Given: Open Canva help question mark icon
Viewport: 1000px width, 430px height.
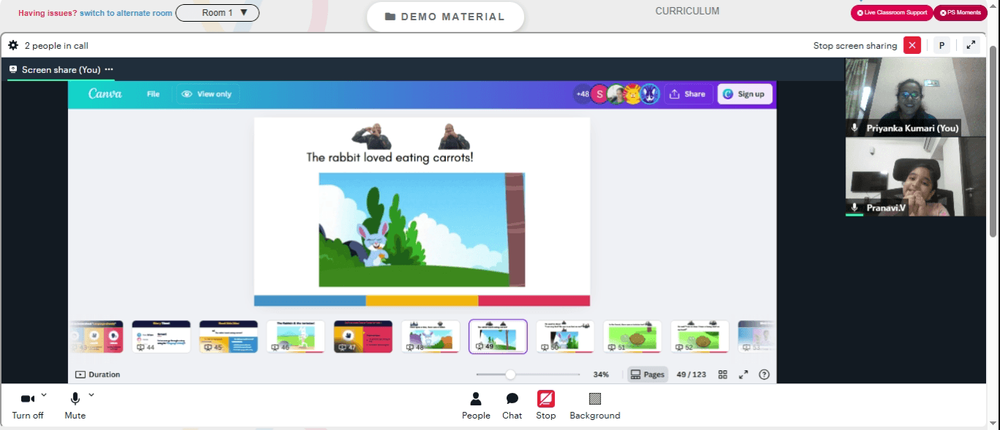Looking at the screenshot, I should point(764,374).
